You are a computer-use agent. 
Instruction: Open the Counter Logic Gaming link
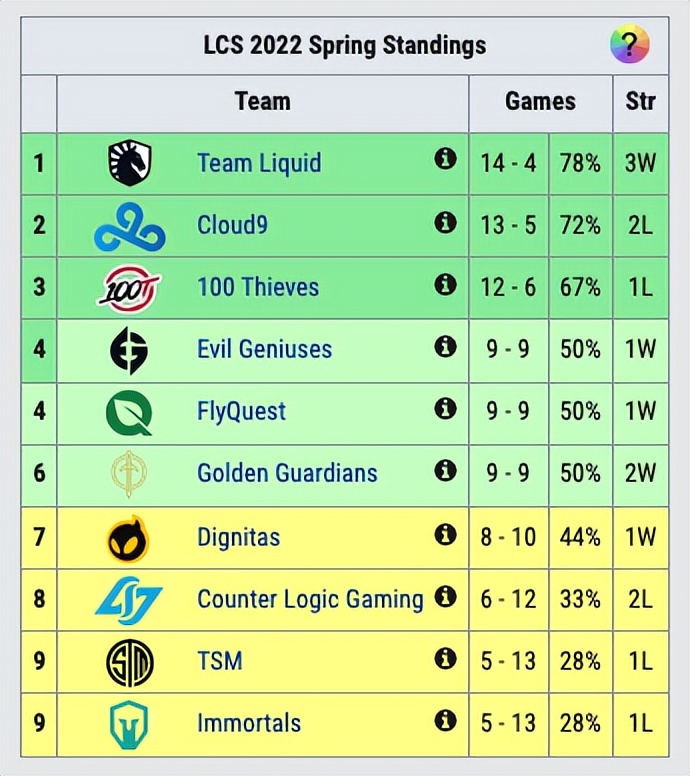(x=310, y=599)
